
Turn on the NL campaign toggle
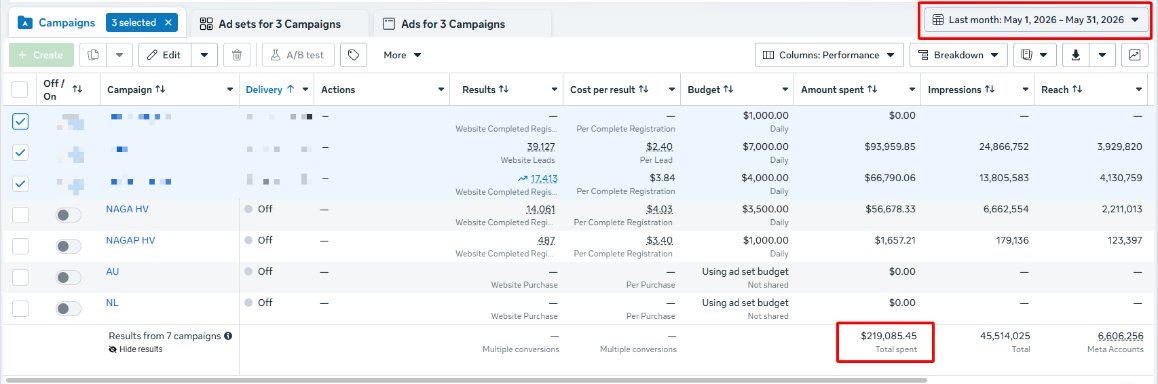[x=69, y=308]
